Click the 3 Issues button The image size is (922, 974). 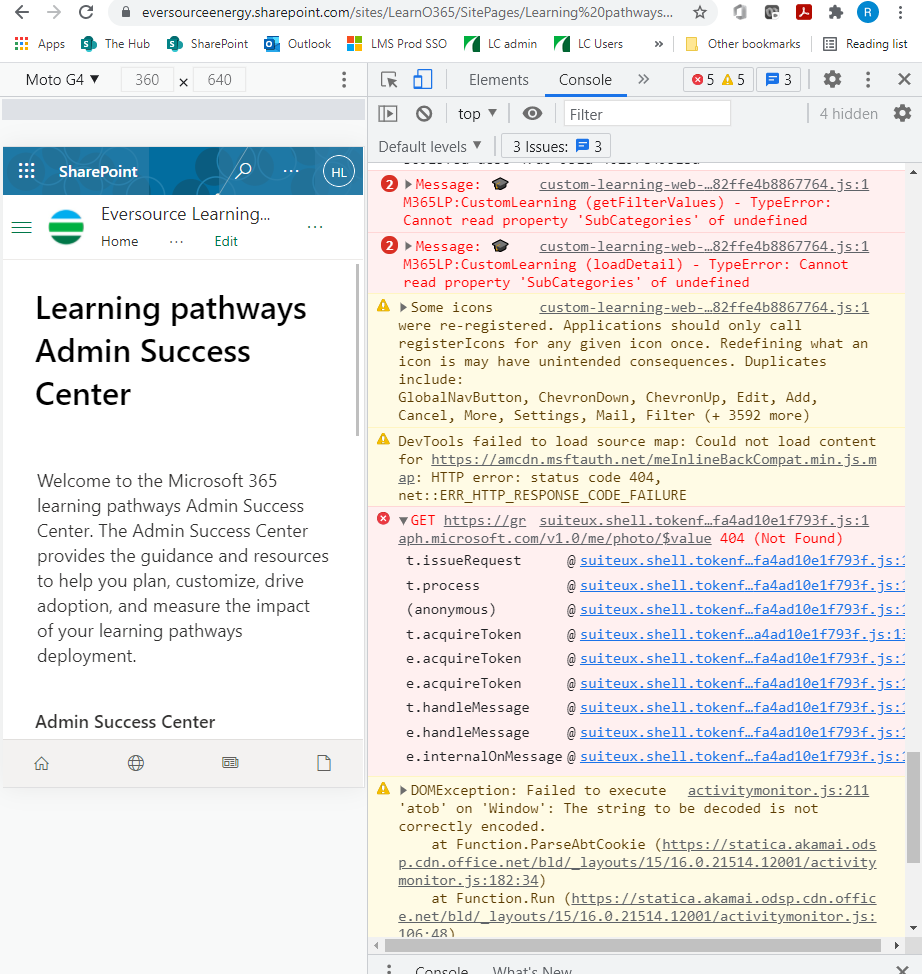click(556, 146)
